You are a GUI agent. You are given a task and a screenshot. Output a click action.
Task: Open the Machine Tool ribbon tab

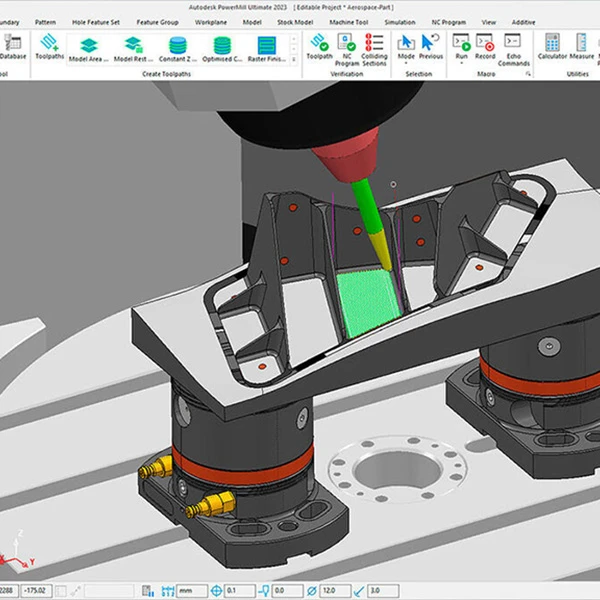(346, 20)
